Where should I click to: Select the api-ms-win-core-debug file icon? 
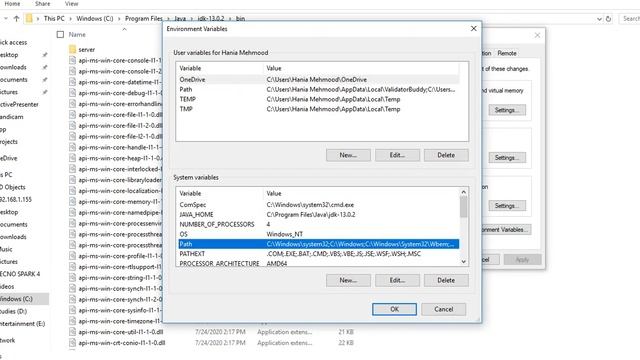(73, 93)
